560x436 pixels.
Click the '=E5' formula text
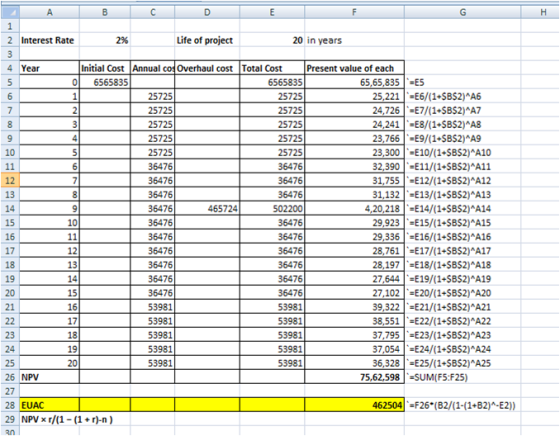click(415, 82)
